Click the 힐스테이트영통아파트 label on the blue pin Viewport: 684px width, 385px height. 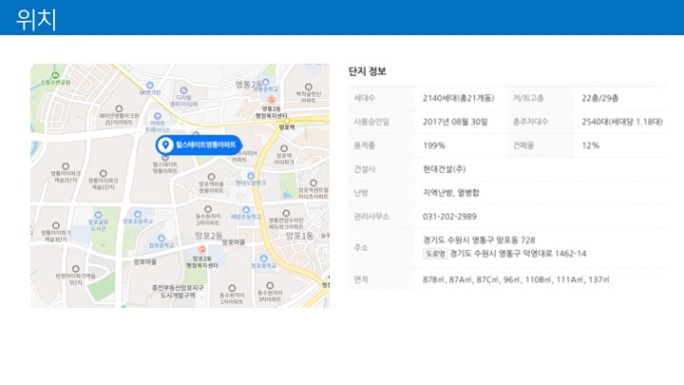pyautogui.click(x=206, y=145)
